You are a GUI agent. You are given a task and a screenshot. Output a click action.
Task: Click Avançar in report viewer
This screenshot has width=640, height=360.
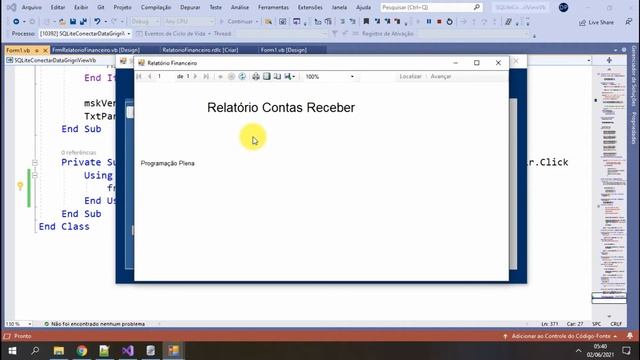441,76
